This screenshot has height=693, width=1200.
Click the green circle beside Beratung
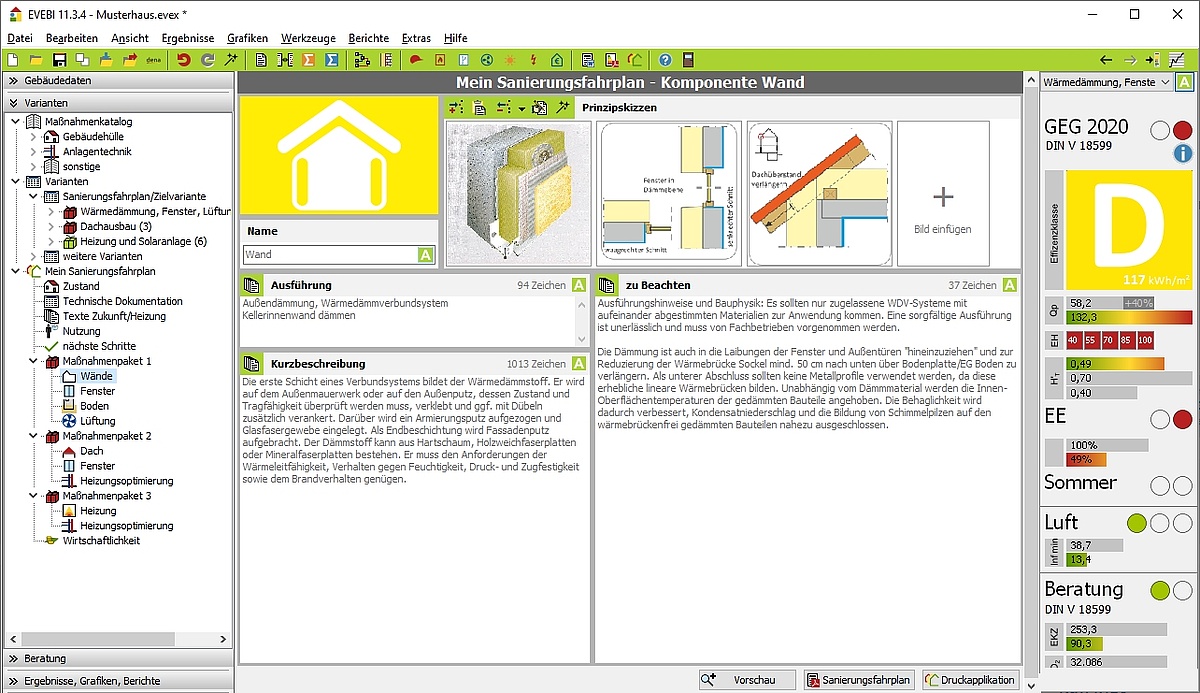[x=1160, y=591]
